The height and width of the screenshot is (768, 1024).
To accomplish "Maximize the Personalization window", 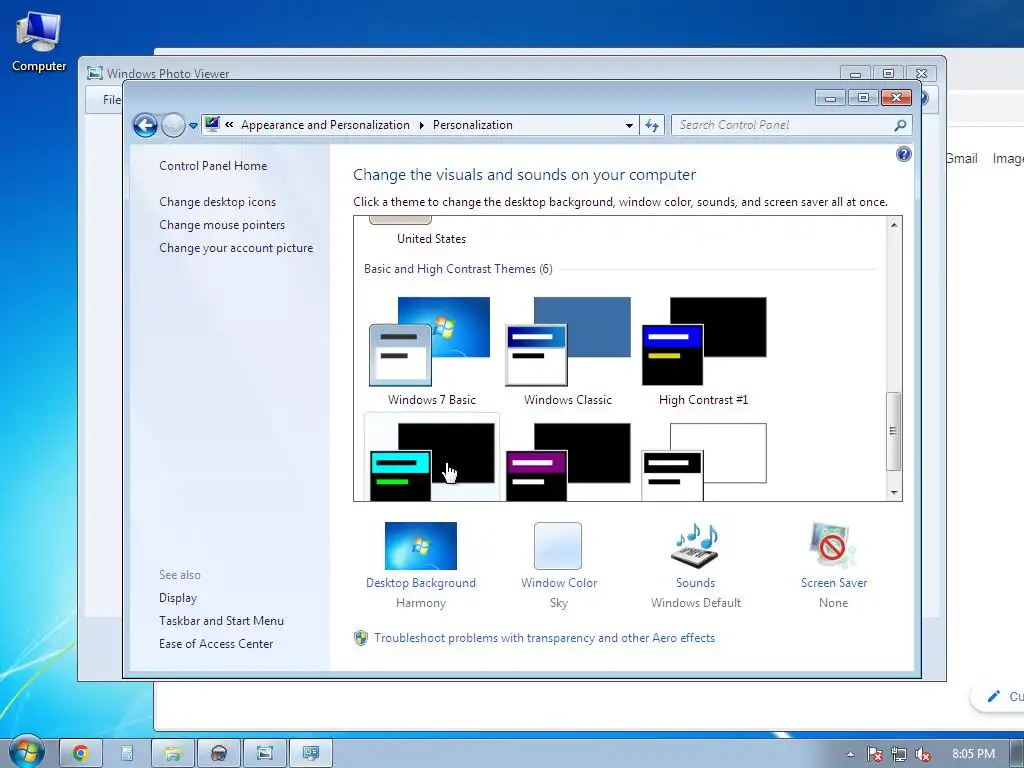I will (863, 98).
